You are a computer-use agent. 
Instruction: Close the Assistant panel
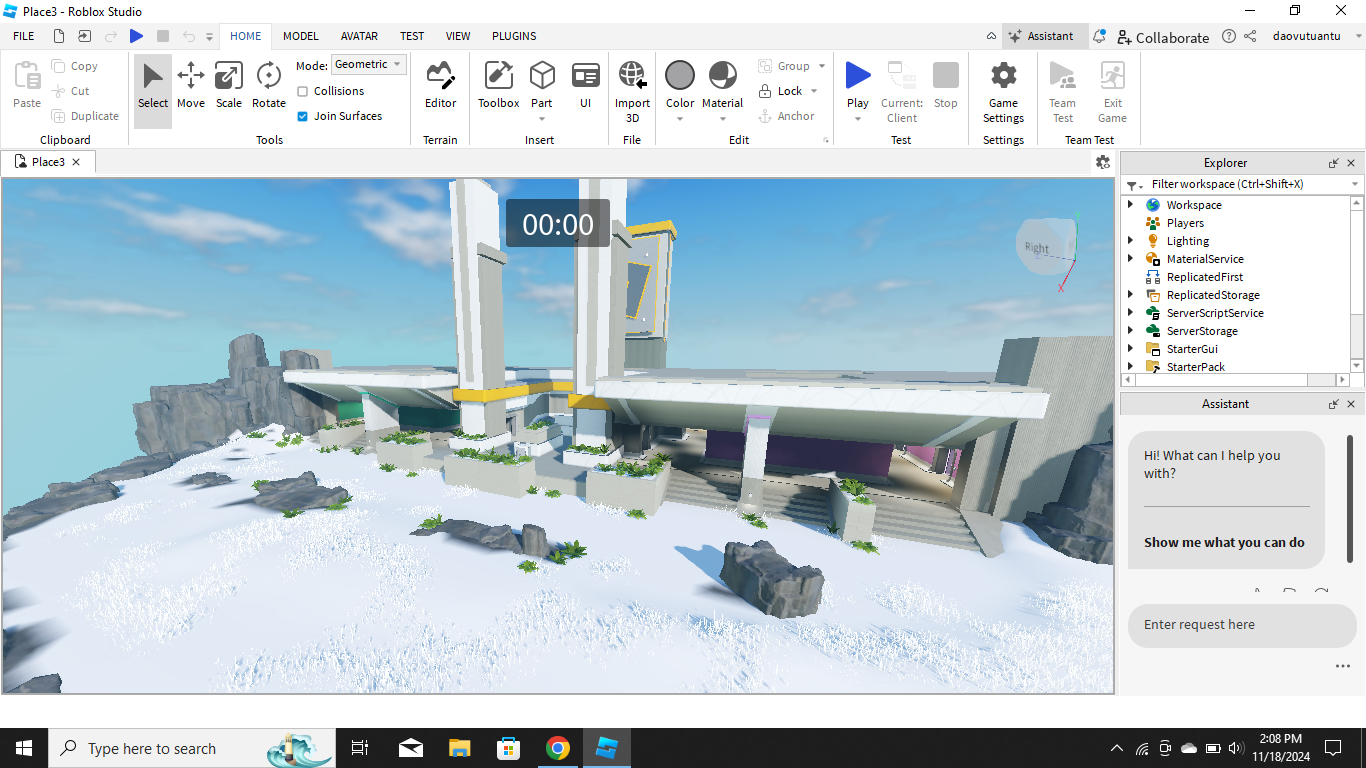[1351, 404]
